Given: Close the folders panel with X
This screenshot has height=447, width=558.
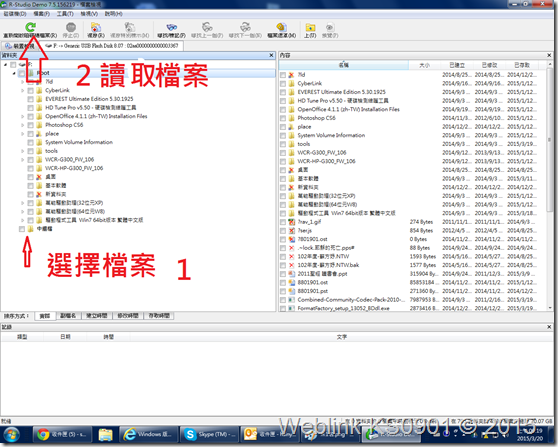Looking at the screenshot, I should point(271,56).
